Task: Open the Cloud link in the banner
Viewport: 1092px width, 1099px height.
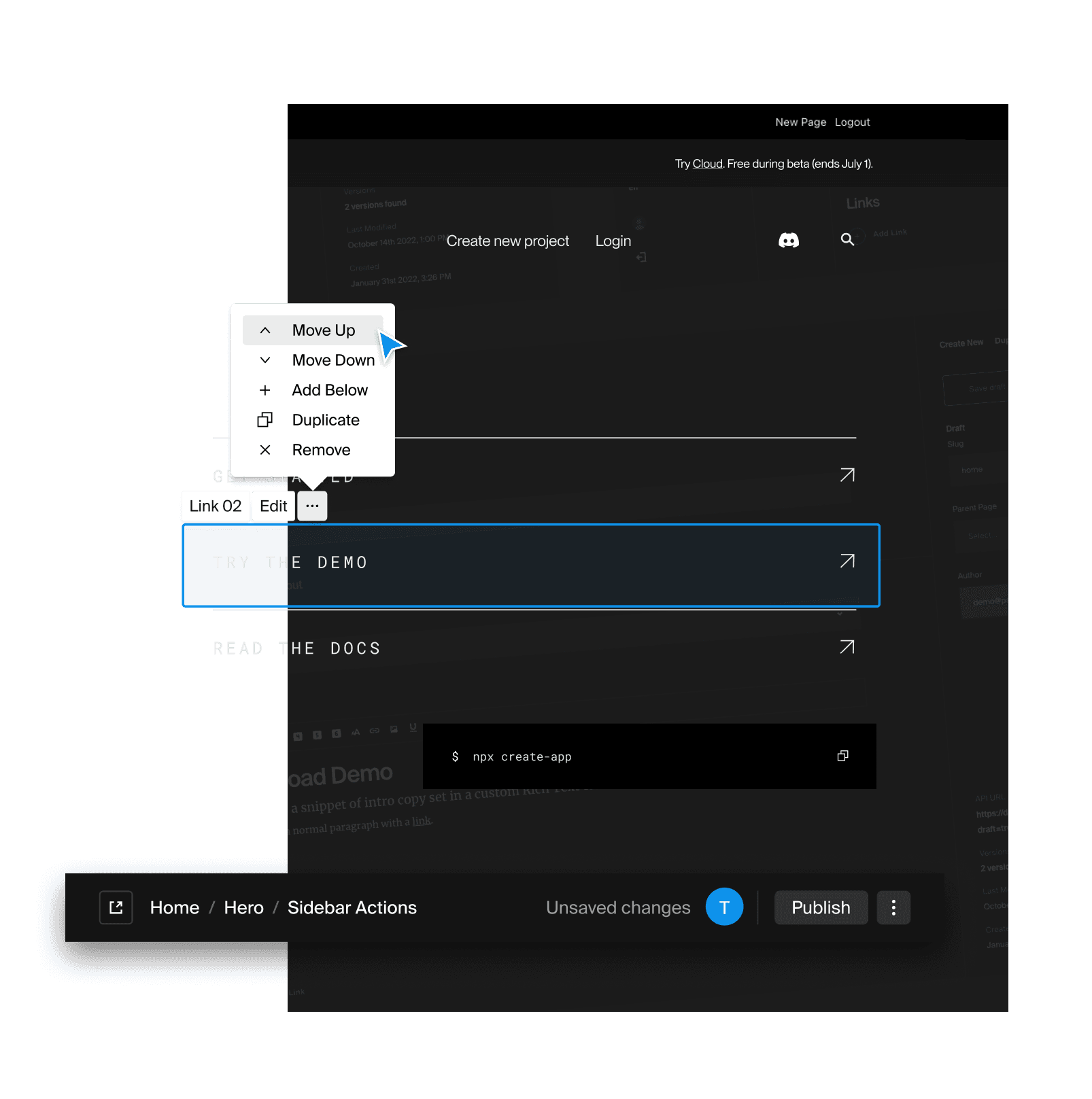Action: click(708, 164)
